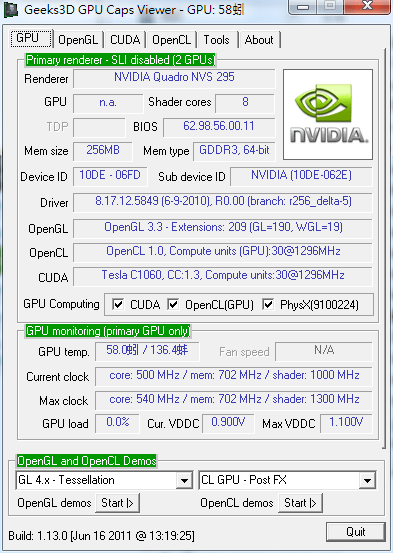
Task: Click the empty TDP field
Action: coord(99,127)
